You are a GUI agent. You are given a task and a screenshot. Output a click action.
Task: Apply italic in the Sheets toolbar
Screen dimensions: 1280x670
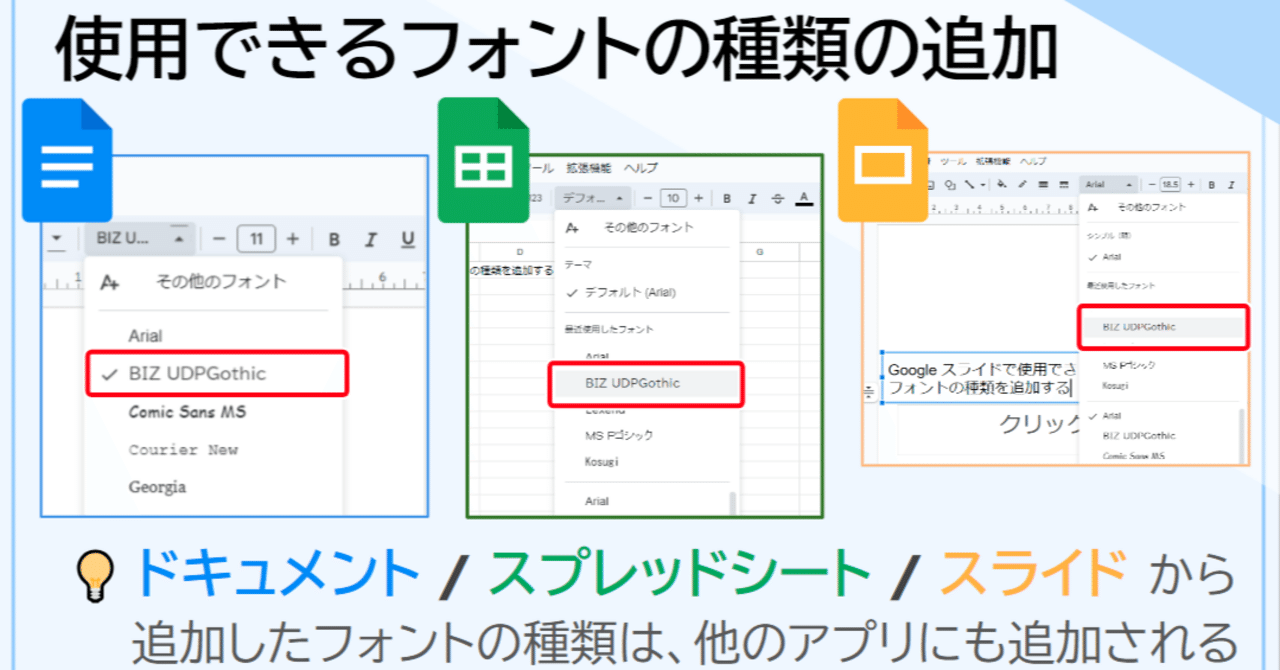tap(751, 197)
